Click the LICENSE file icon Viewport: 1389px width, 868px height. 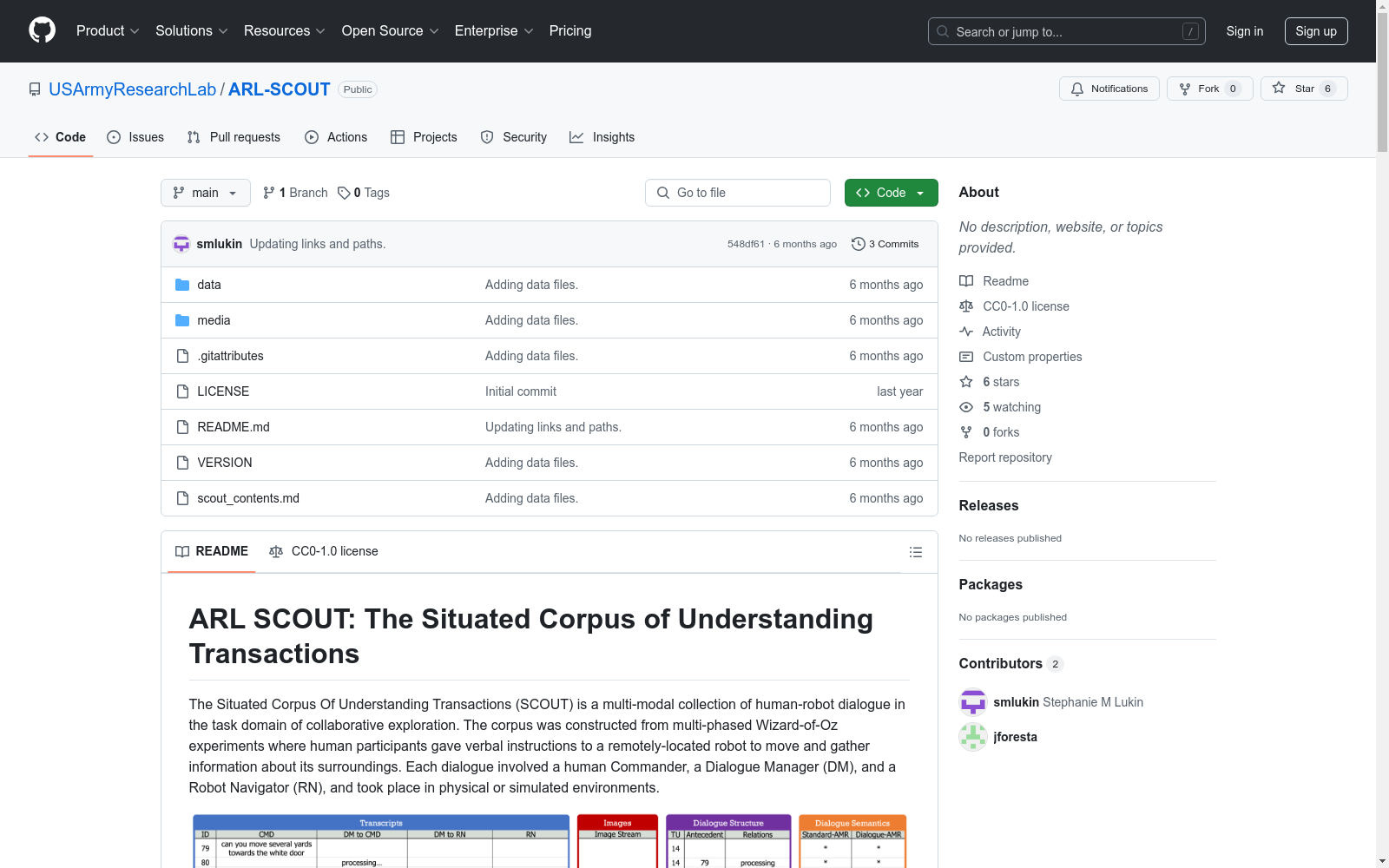click(x=182, y=391)
